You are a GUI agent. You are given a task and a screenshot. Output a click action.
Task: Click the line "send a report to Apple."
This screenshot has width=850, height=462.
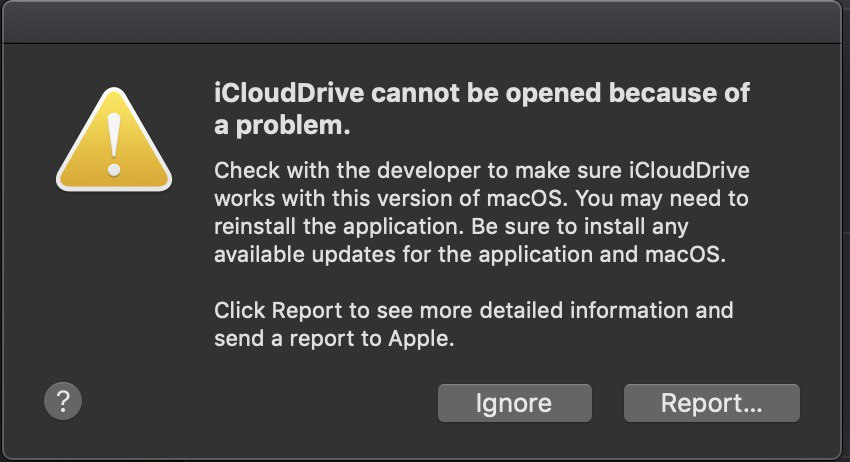pos(334,339)
